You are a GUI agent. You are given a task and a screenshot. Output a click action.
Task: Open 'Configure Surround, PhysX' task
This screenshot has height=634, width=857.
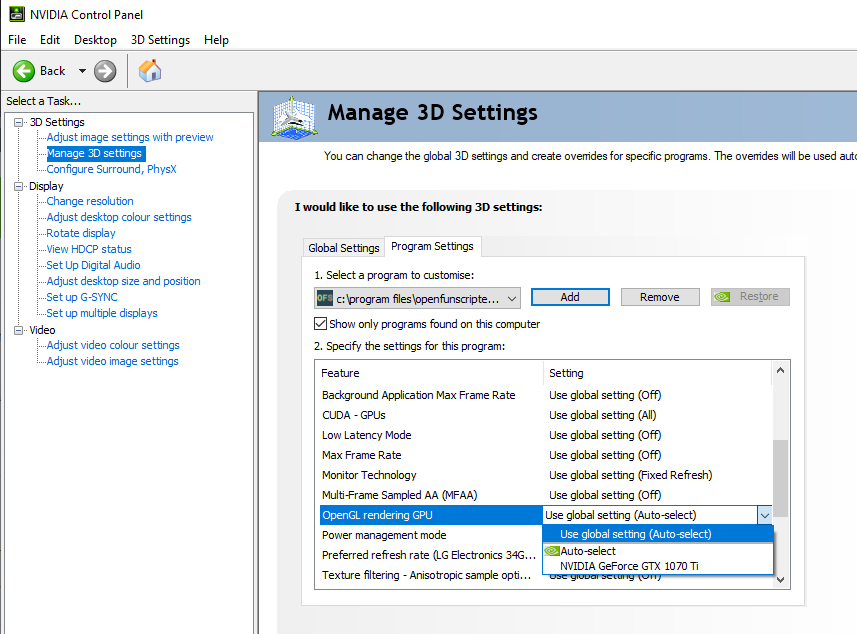pos(111,169)
